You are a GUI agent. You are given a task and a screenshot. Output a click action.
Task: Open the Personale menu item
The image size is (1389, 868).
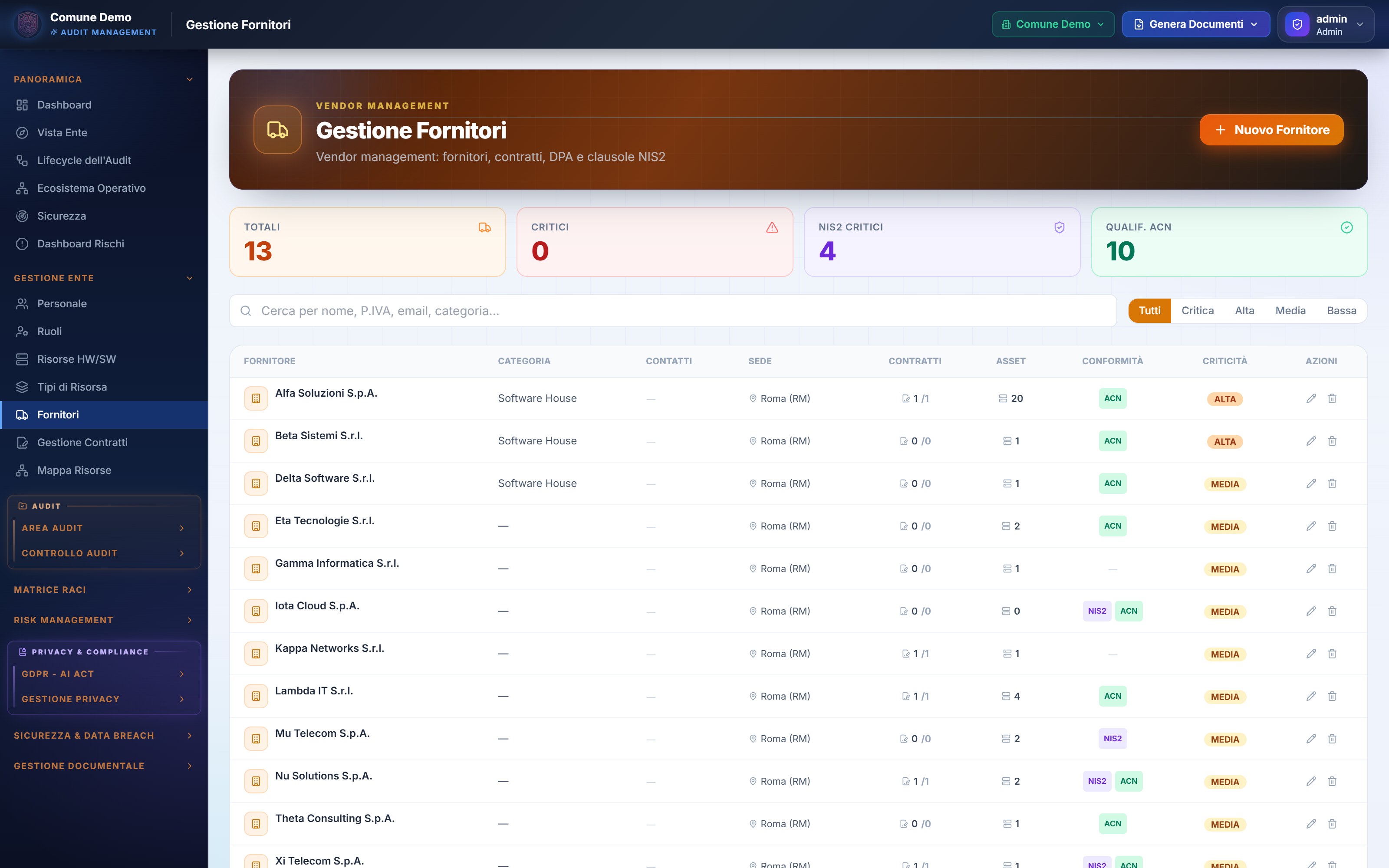pyautogui.click(x=61, y=304)
